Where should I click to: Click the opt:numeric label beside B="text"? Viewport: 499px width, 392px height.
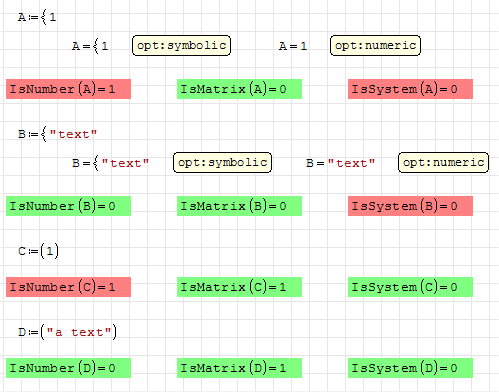pyautogui.click(x=443, y=163)
